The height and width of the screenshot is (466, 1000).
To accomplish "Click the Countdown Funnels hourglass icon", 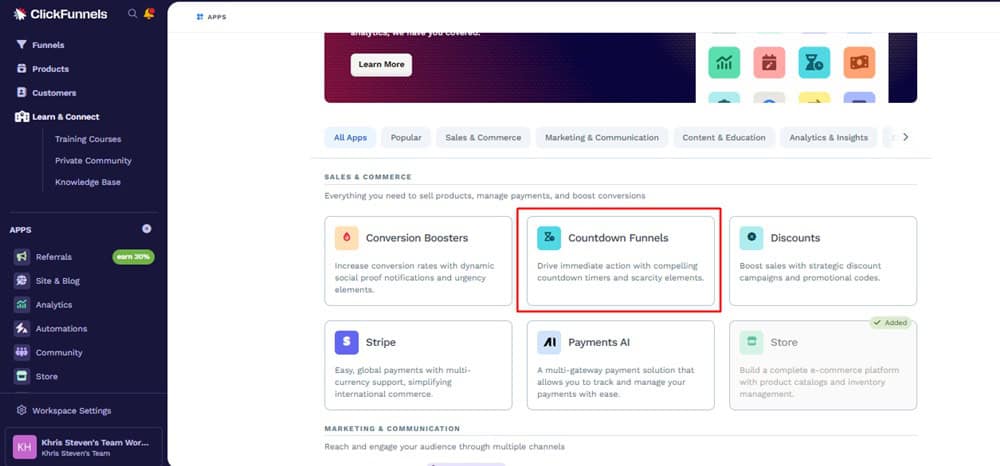I will coord(549,238).
